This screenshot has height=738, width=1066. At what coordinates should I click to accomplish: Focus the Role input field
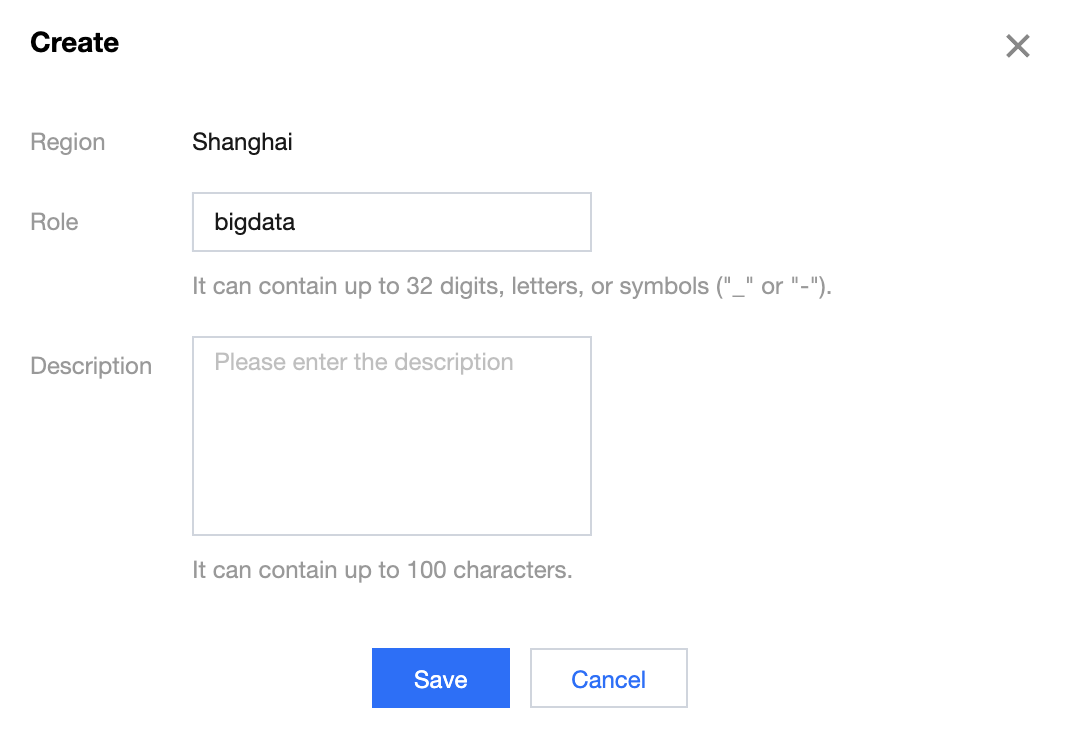[x=391, y=222]
